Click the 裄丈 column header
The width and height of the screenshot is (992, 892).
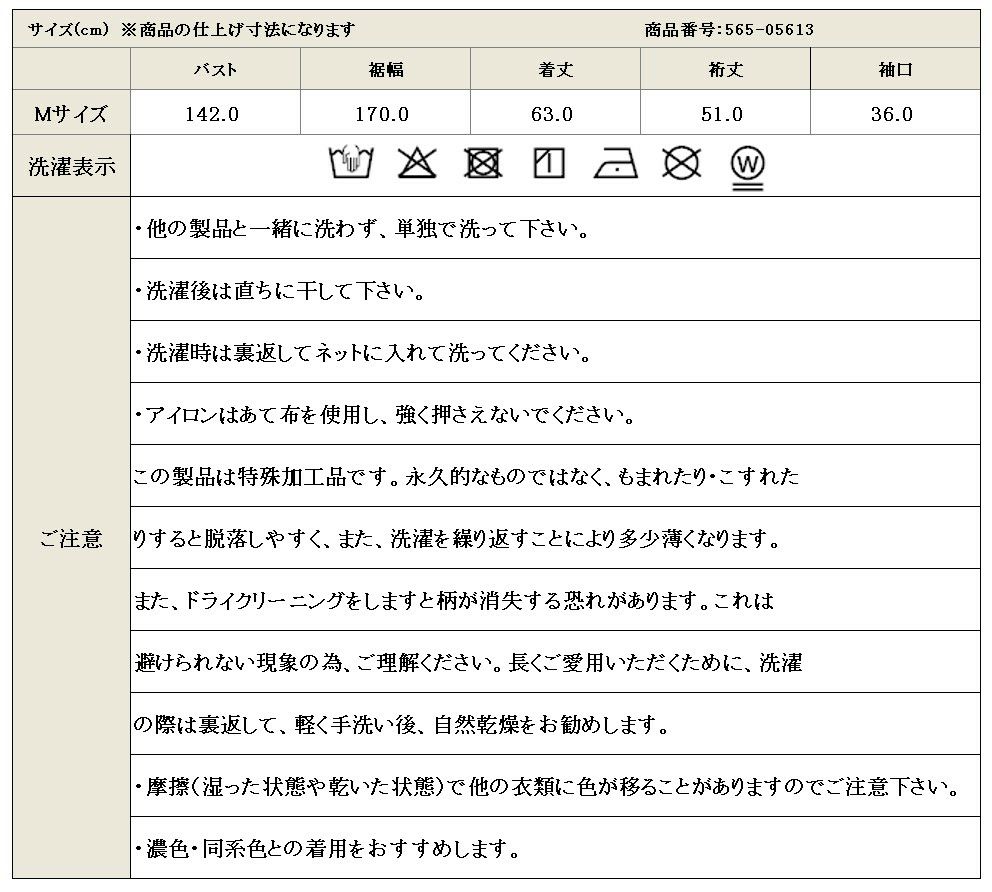(725, 70)
